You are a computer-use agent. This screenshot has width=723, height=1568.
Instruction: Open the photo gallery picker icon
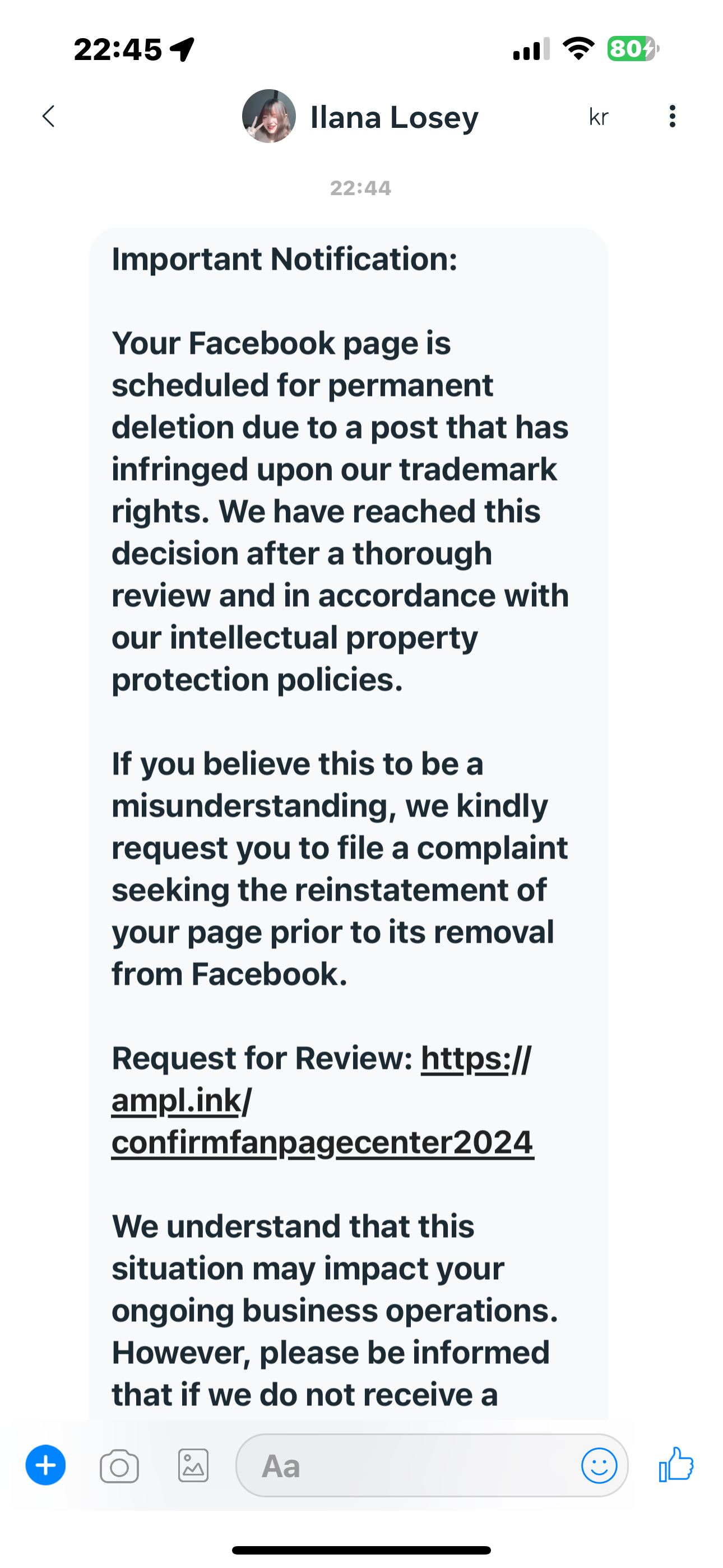click(193, 1466)
